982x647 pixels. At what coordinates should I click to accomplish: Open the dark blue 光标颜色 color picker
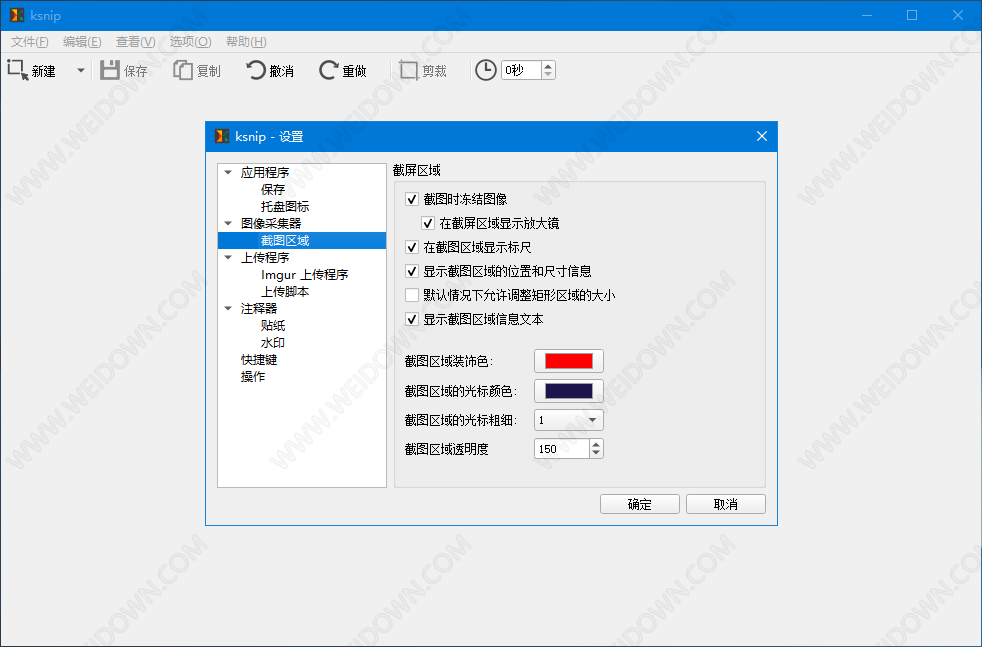coord(569,391)
